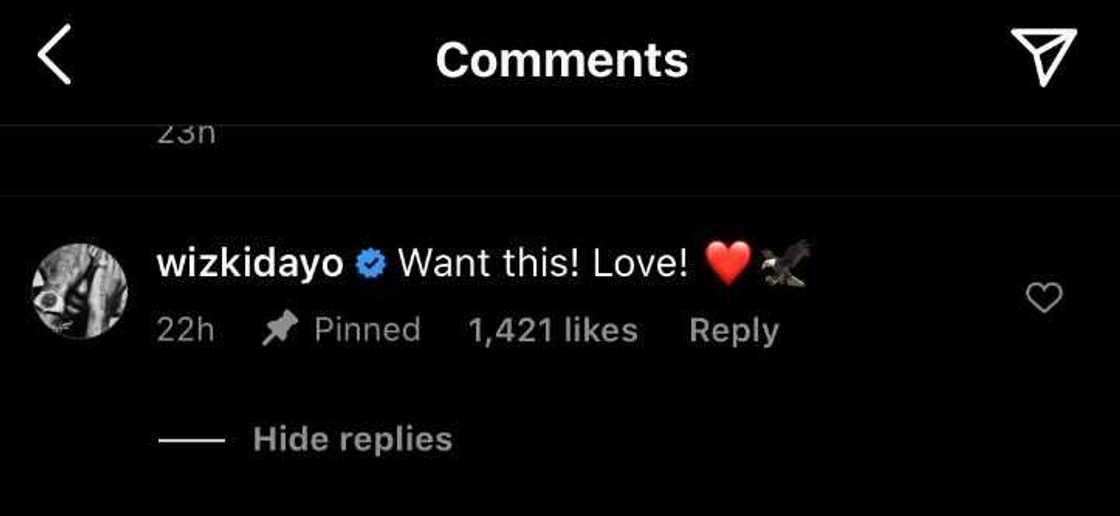Image resolution: width=1120 pixels, height=516 pixels.
Task: Click the Comments header title
Action: pyautogui.click(x=561, y=59)
